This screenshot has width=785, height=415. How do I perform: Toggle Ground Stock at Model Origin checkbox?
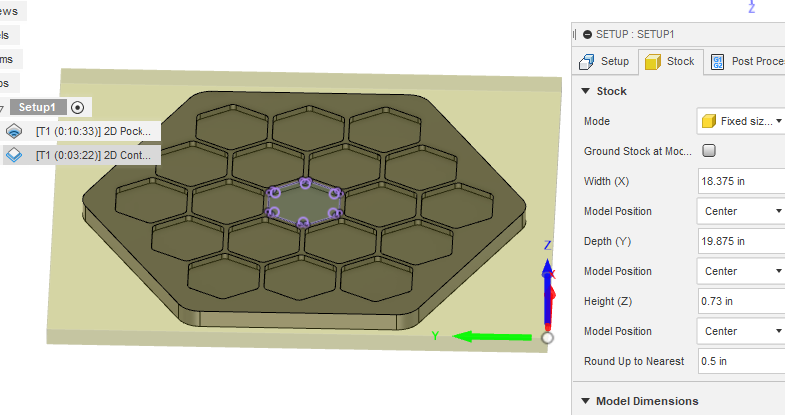pyautogui.click(x=709, y=151)
